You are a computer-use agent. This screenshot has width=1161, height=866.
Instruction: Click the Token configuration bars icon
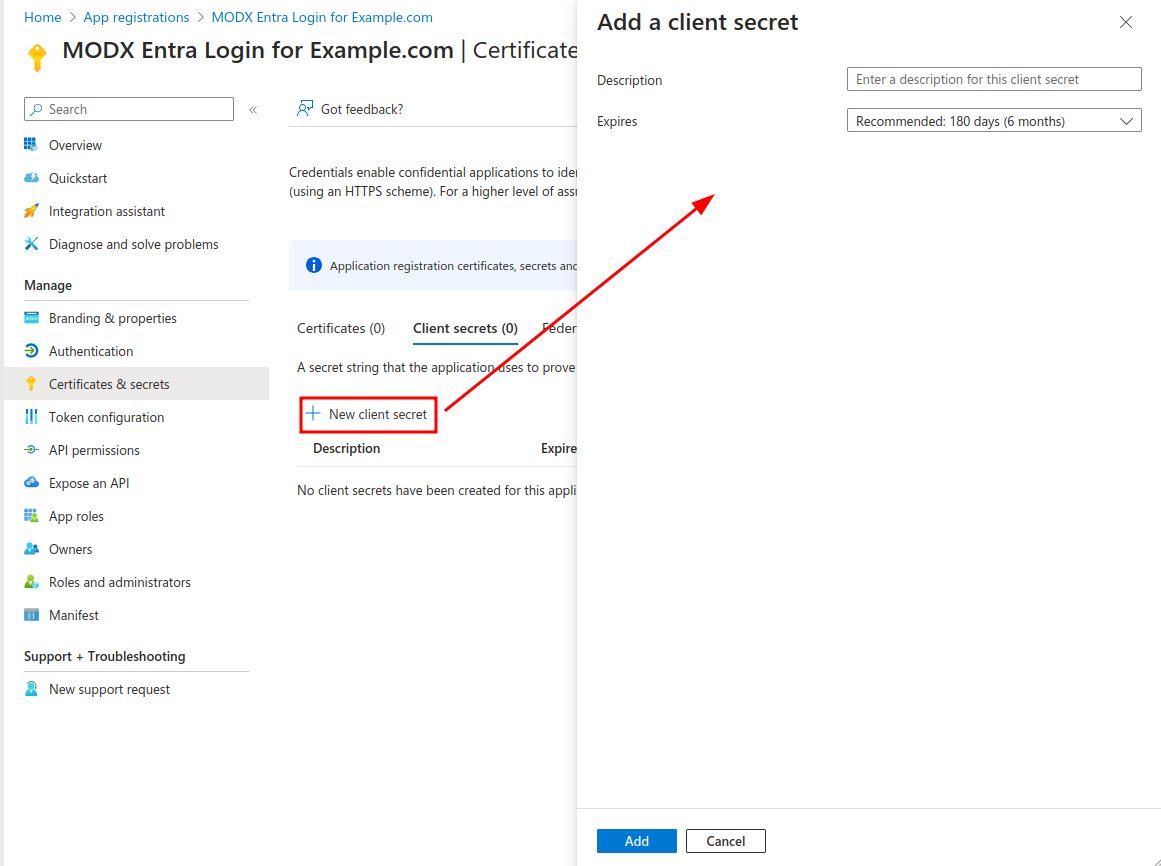tap(31, 417)
